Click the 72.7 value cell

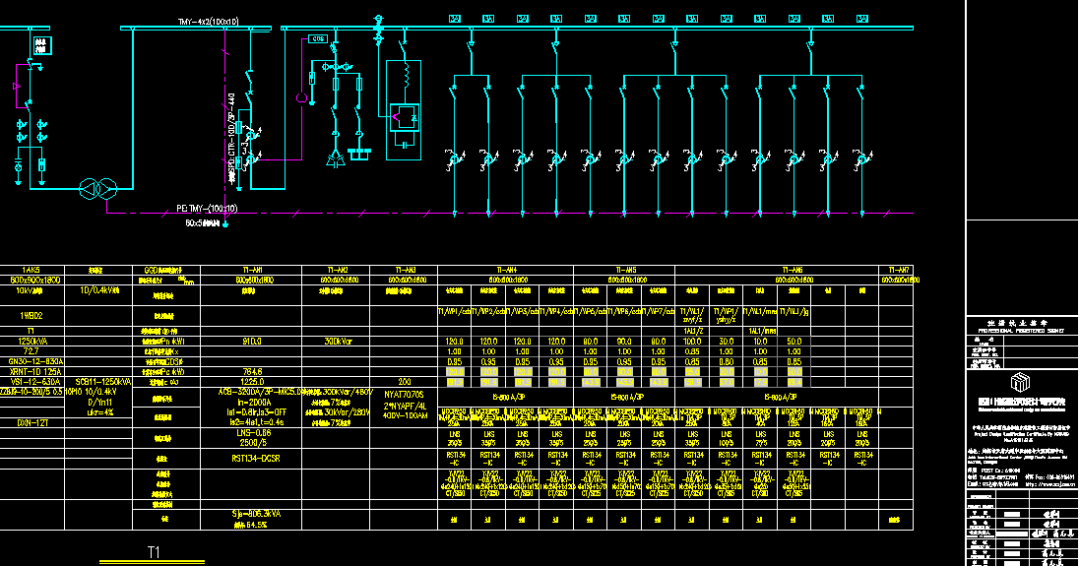pos(31,351)
